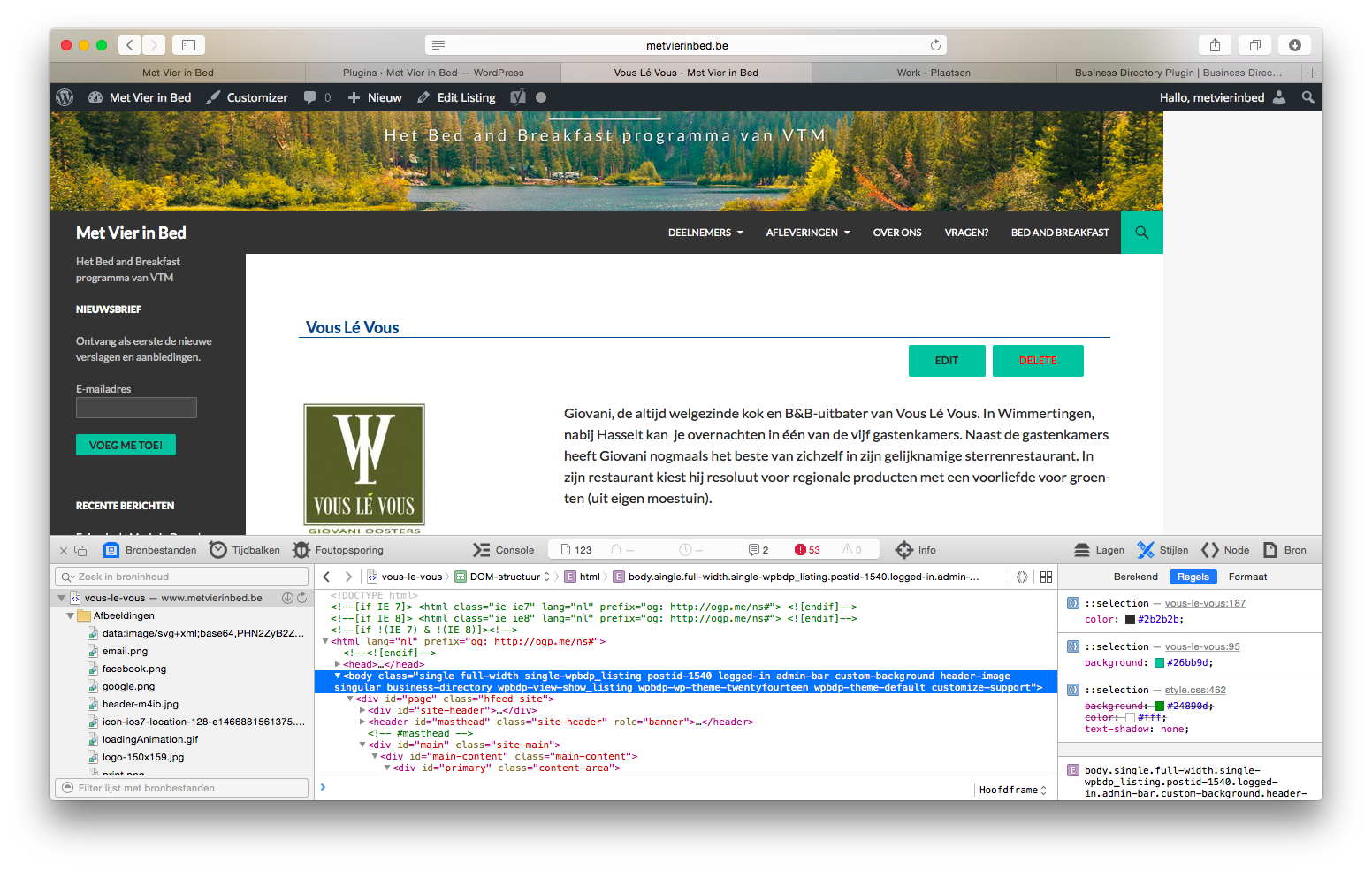This screenshot has height=871, width=1372.
Task: Detach the inspector into separate window
Action: tap(80, 550)
